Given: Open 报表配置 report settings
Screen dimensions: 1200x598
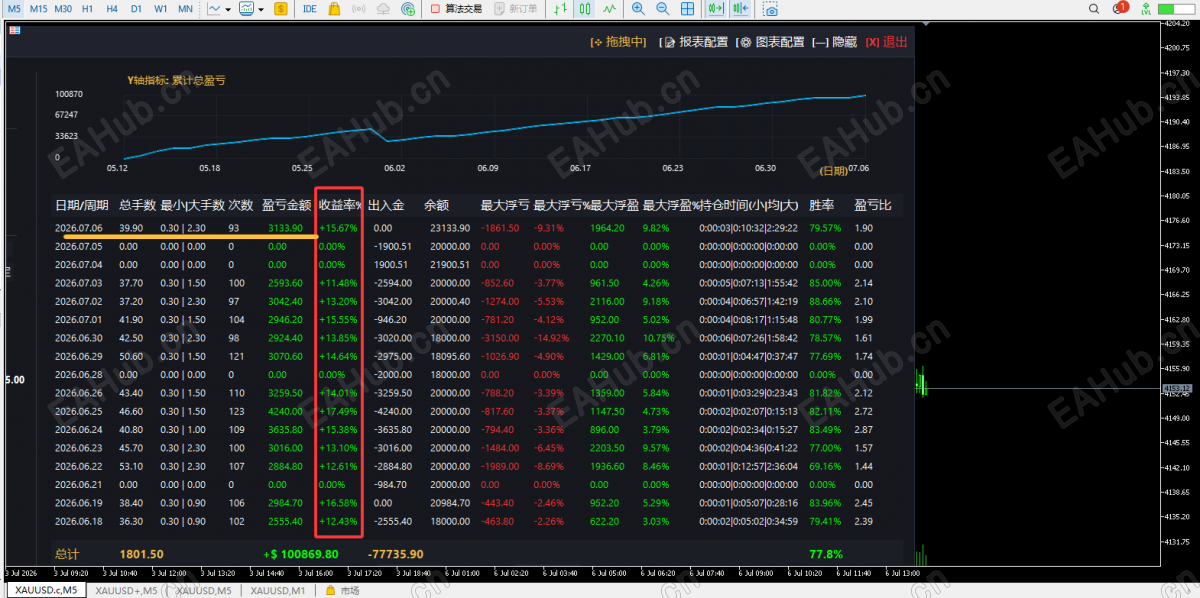Looking at the screenshot, I should coord(694,42).
